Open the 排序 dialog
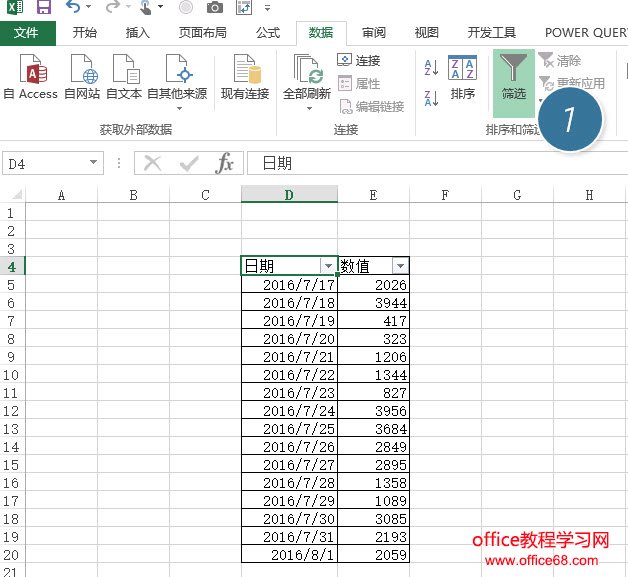This screenshot has height=577, width=628. tap(463, 77)
